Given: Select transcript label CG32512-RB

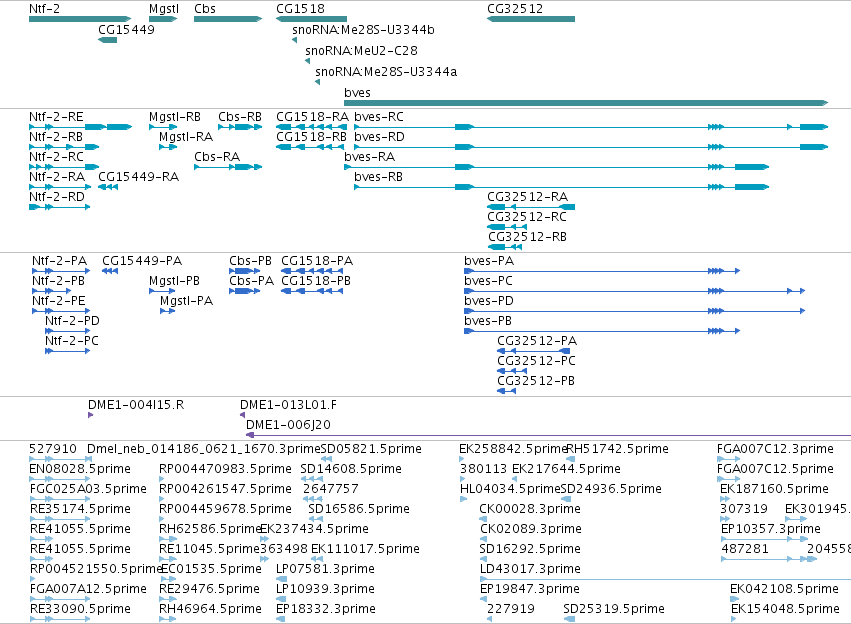Looking at the screenshot, I should [528, 237].
